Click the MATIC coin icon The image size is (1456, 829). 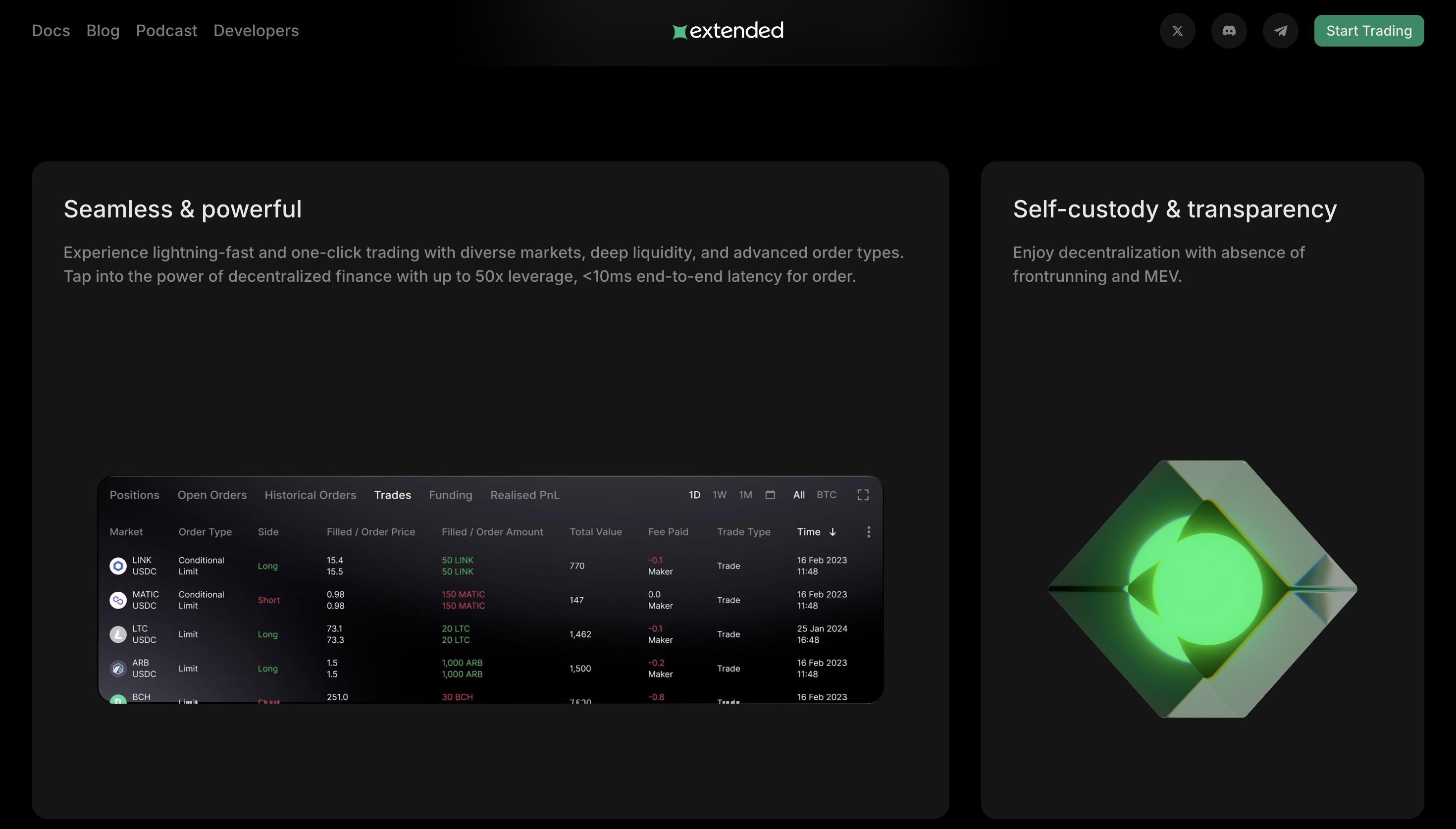(x=118, y=600)
